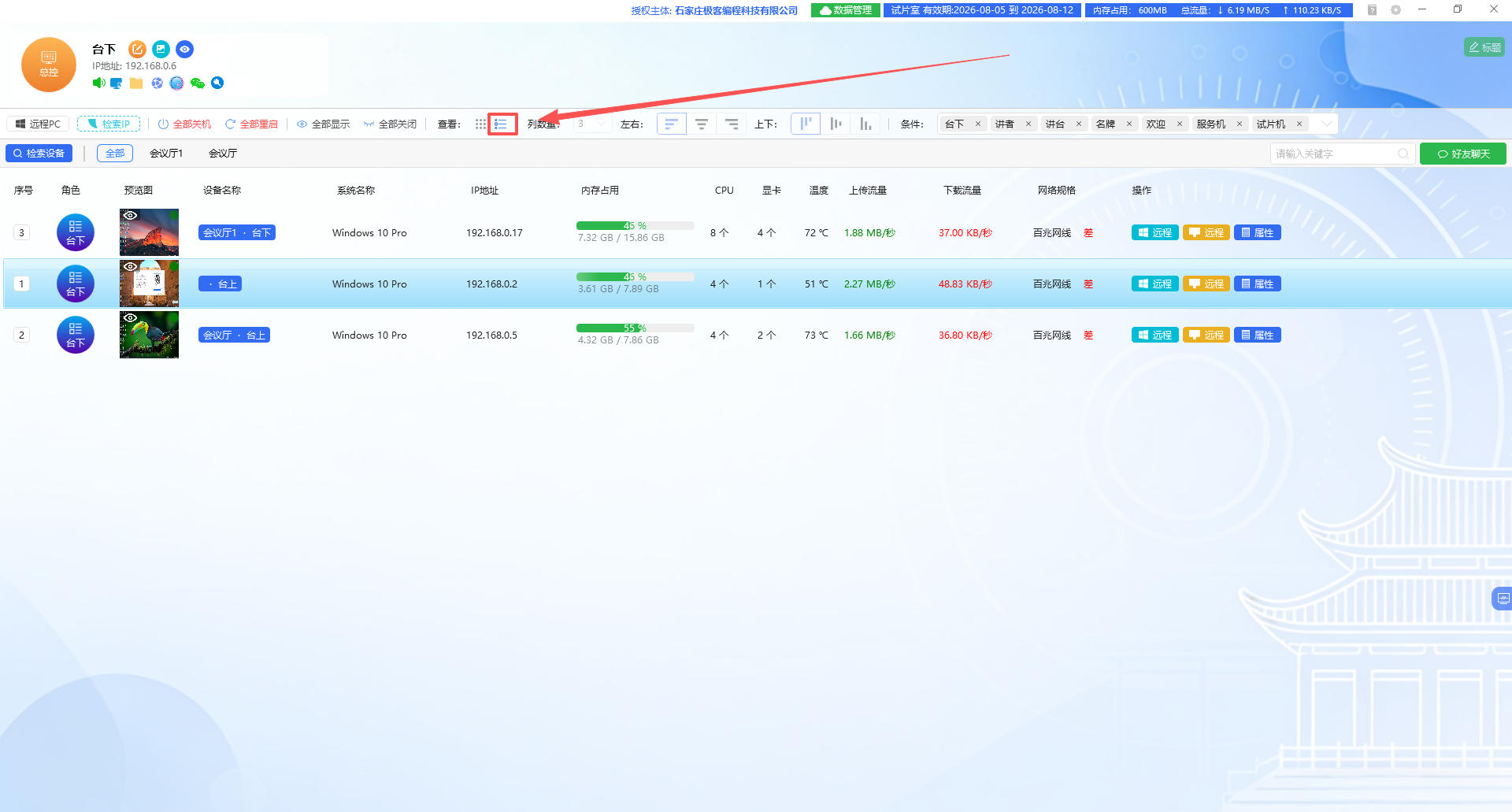
Task: Click the 会议厅 · 台上 device name tag
Action: 234,335
